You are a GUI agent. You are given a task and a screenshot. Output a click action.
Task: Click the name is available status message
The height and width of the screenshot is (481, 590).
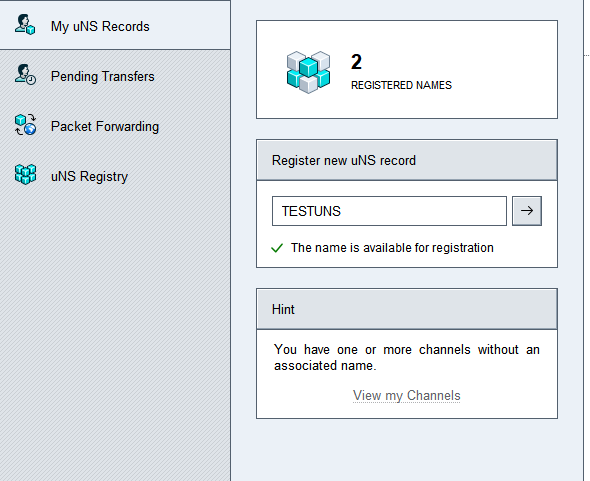(x=392, y=248)
